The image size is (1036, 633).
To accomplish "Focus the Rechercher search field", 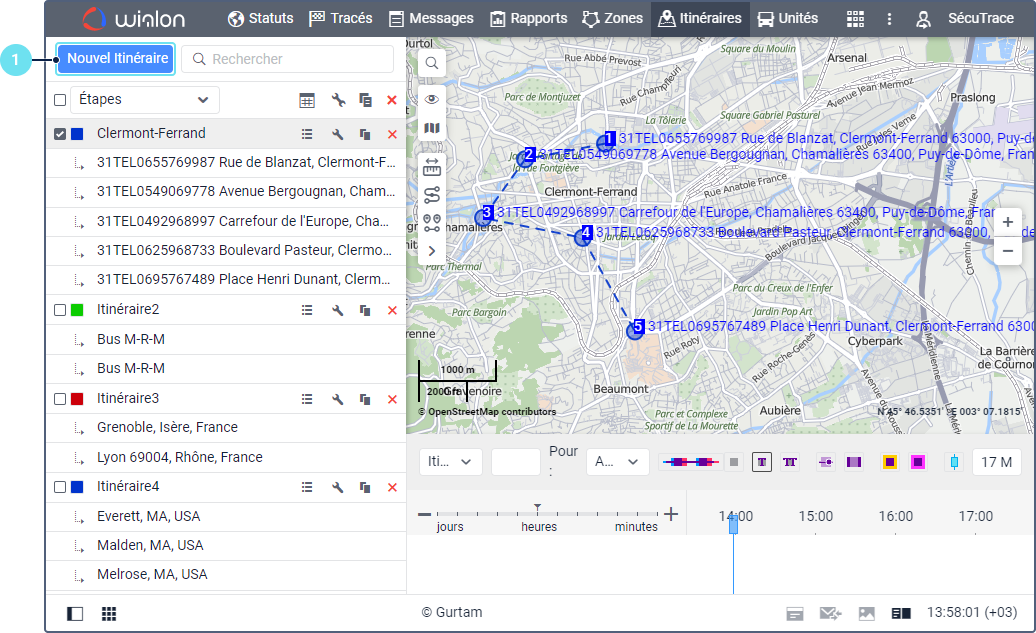I will [287, 59].
